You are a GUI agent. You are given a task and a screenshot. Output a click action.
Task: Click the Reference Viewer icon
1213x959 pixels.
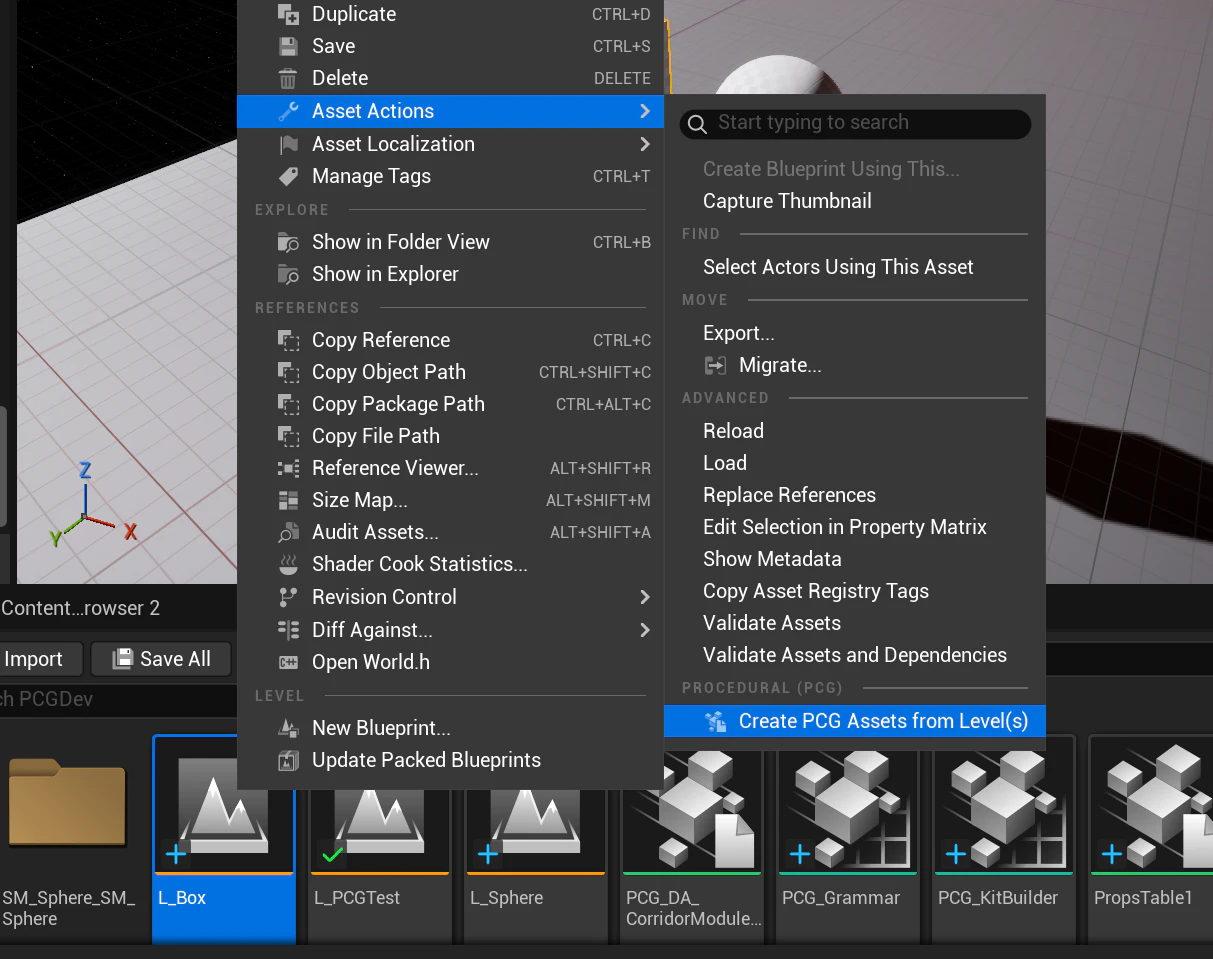288,468
